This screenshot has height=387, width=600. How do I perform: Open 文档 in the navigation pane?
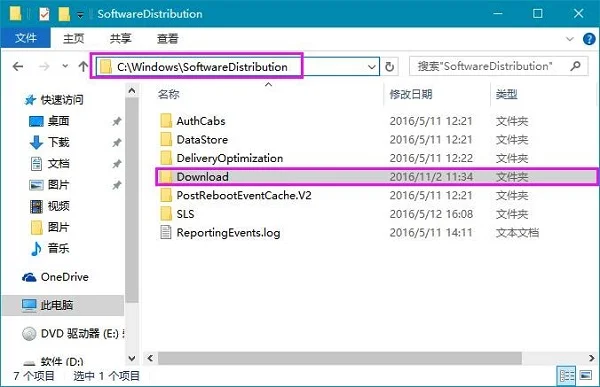[x=58, y=164]
